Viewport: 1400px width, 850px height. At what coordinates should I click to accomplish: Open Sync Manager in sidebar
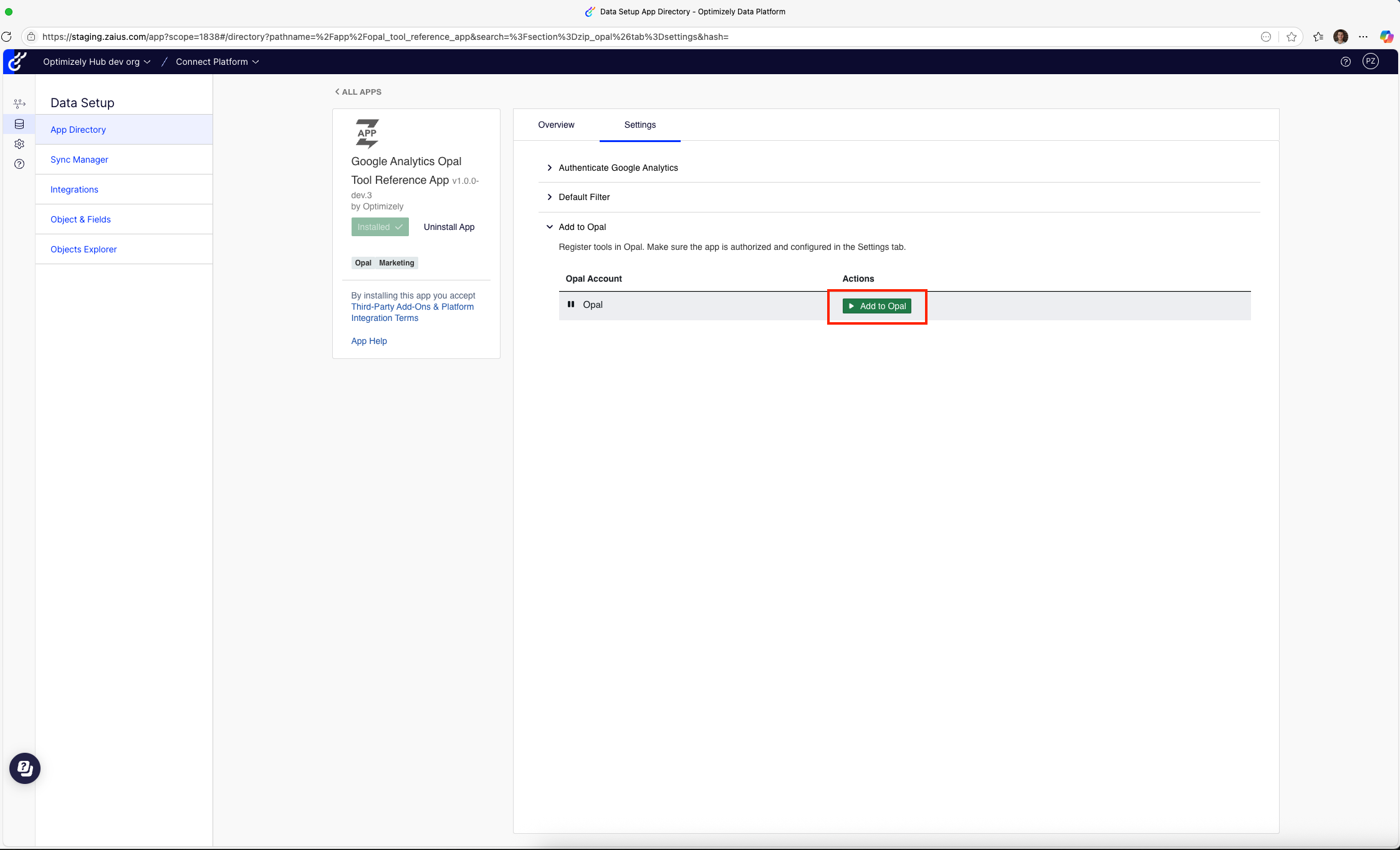click(79, 160)
